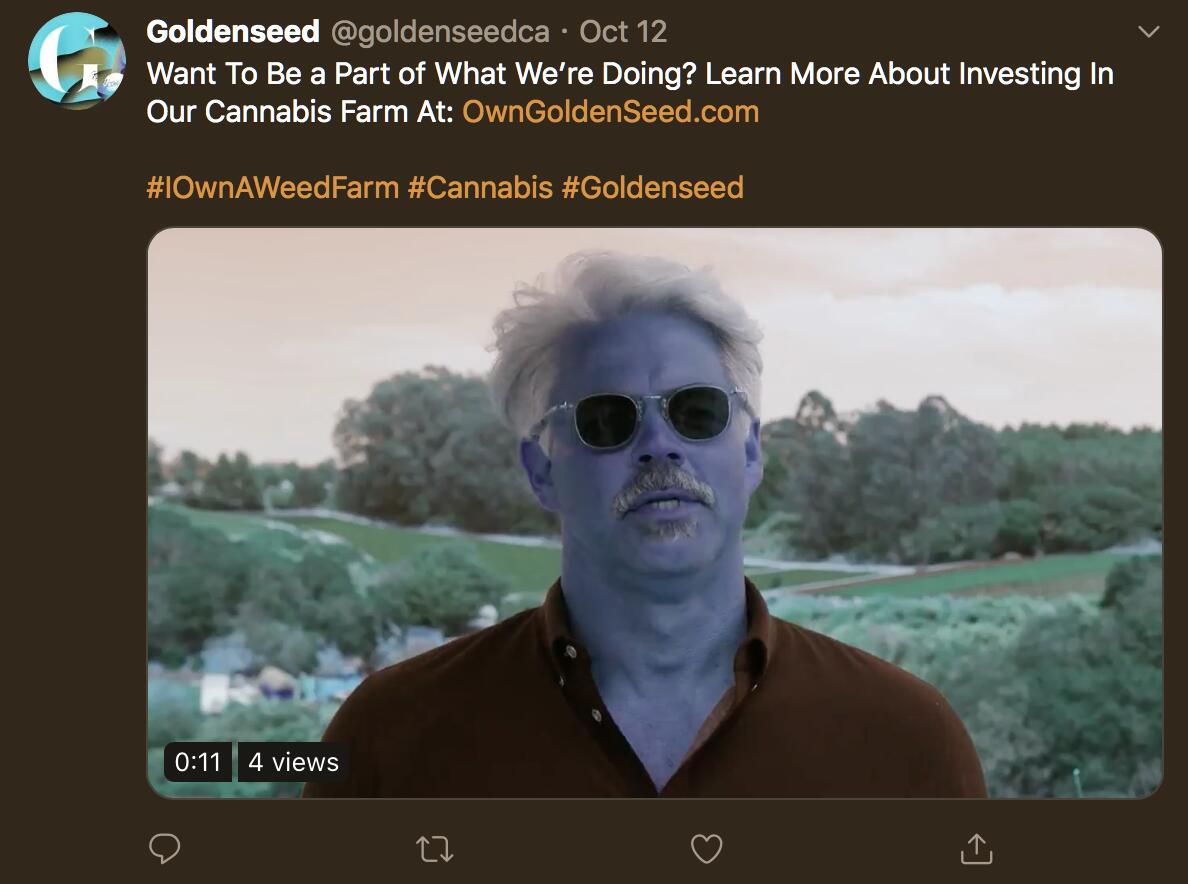Retweet the Goldenseed cannabis farm post
Screen dimensions: 1188x884
point(435,849)
